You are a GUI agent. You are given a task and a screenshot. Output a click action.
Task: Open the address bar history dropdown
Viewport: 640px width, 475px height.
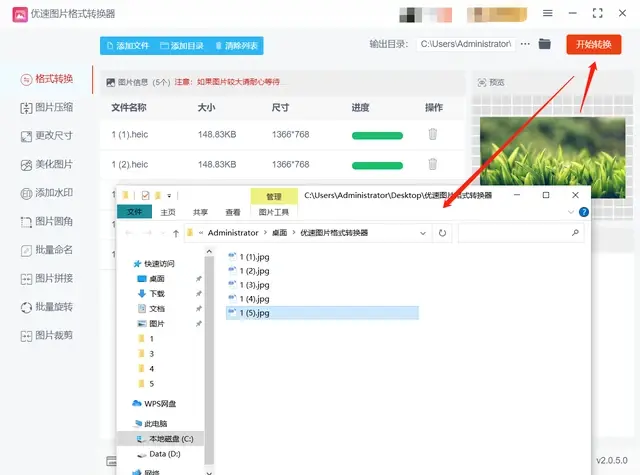pos(423,233)
